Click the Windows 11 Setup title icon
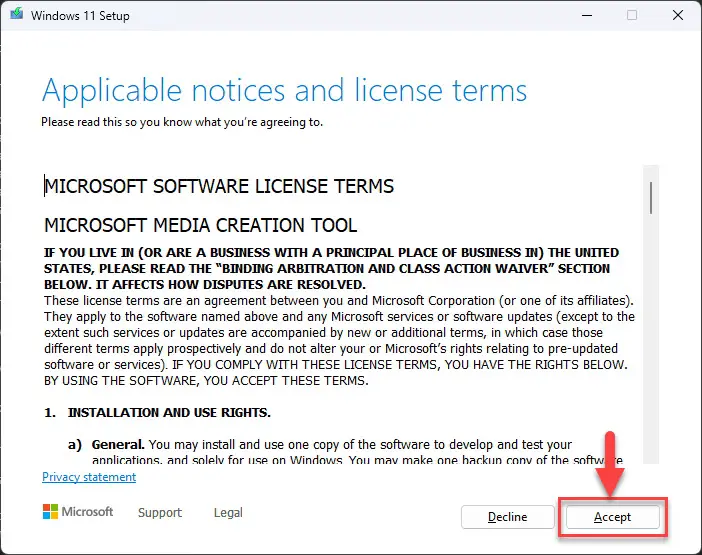 coord(17,14)
